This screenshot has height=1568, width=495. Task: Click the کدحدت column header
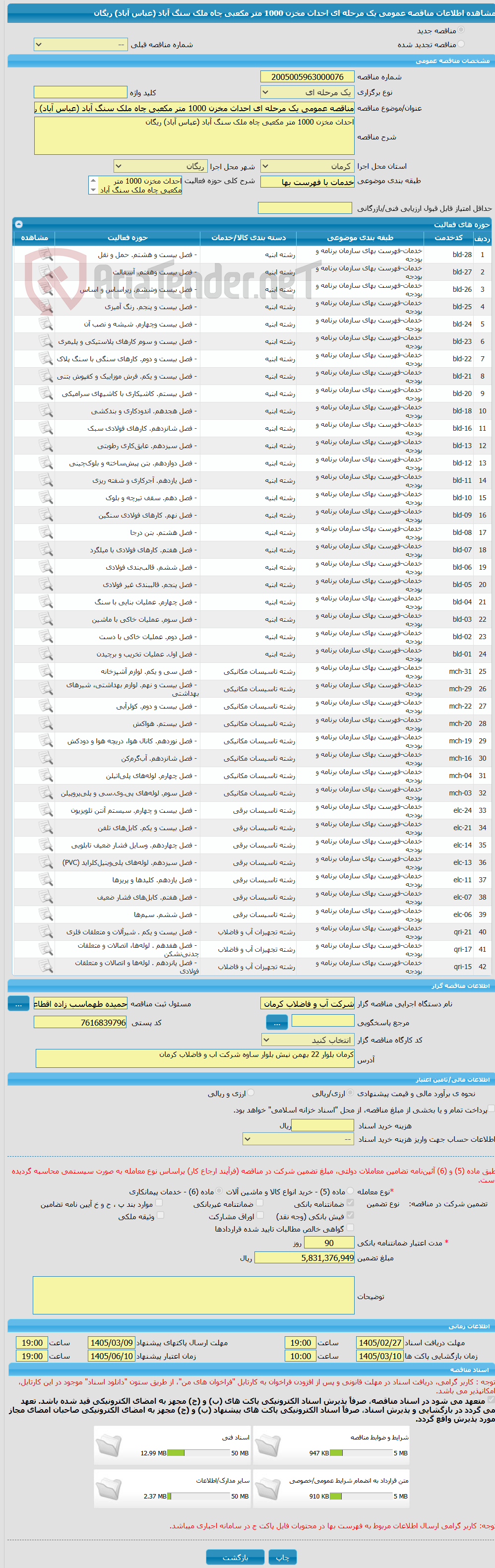click(449, 237)
